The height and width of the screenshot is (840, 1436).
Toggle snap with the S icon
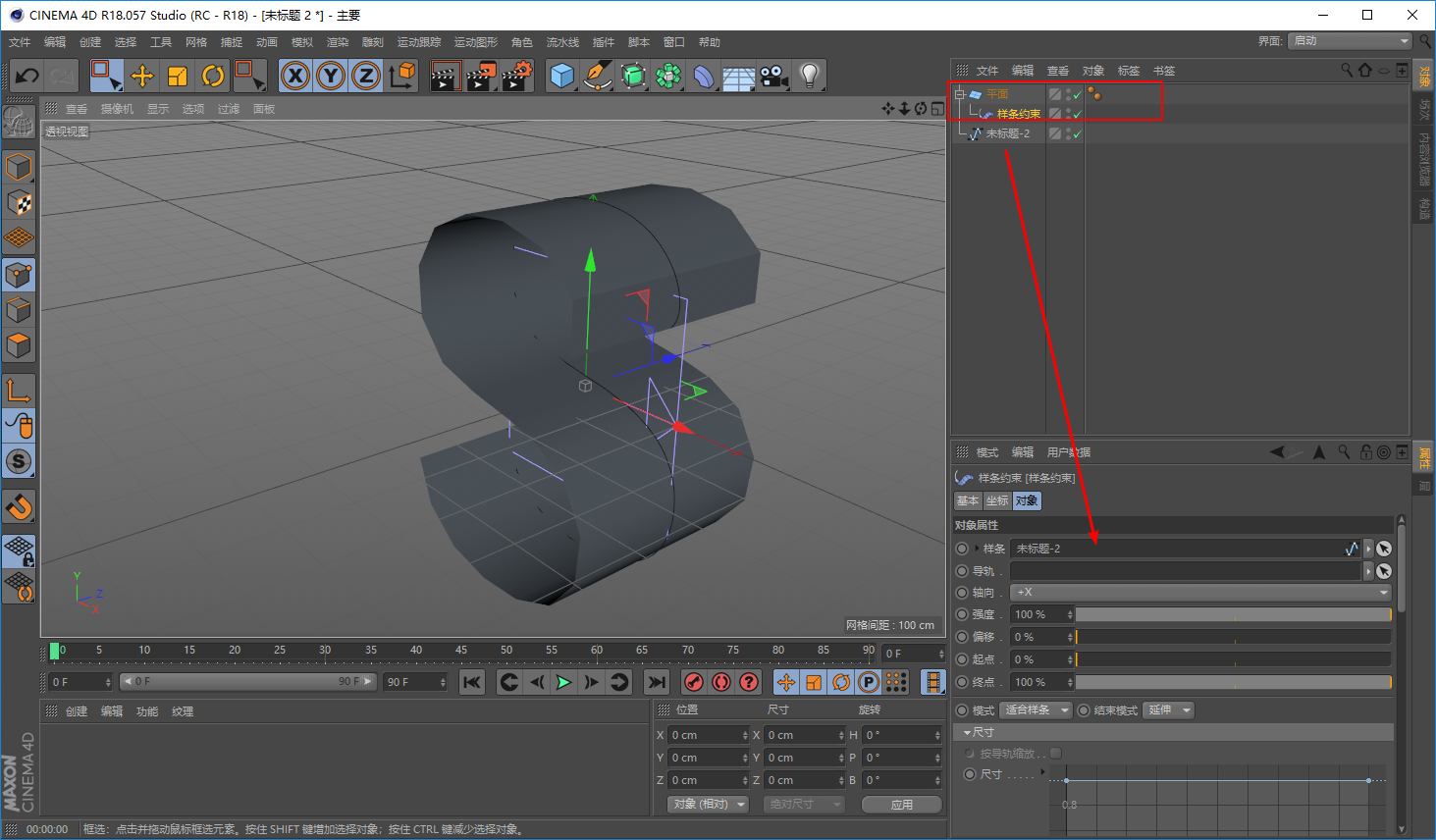pyautogui.click(x=19, y=461)
